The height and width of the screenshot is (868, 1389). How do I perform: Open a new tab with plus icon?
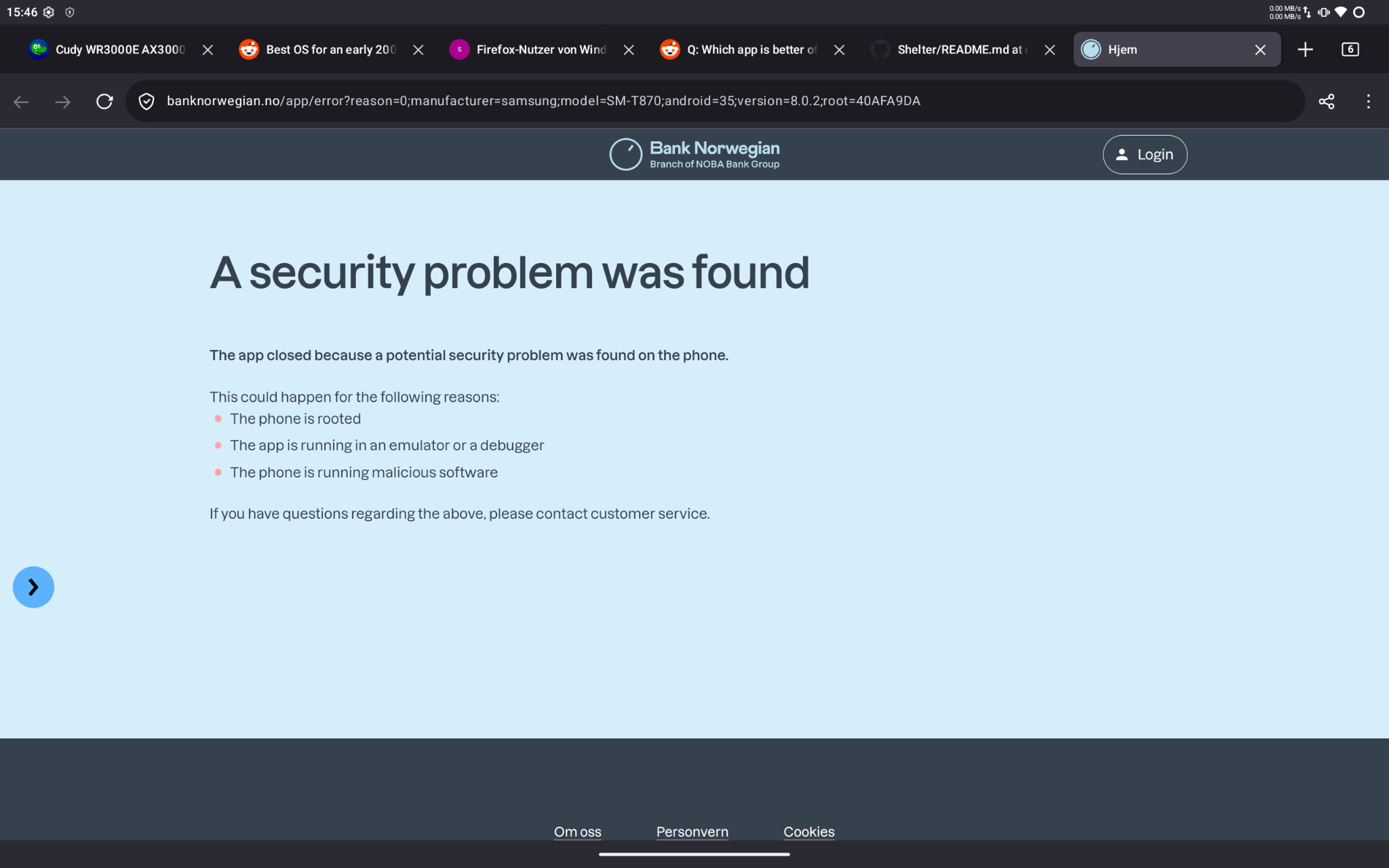pos(1305,50)
